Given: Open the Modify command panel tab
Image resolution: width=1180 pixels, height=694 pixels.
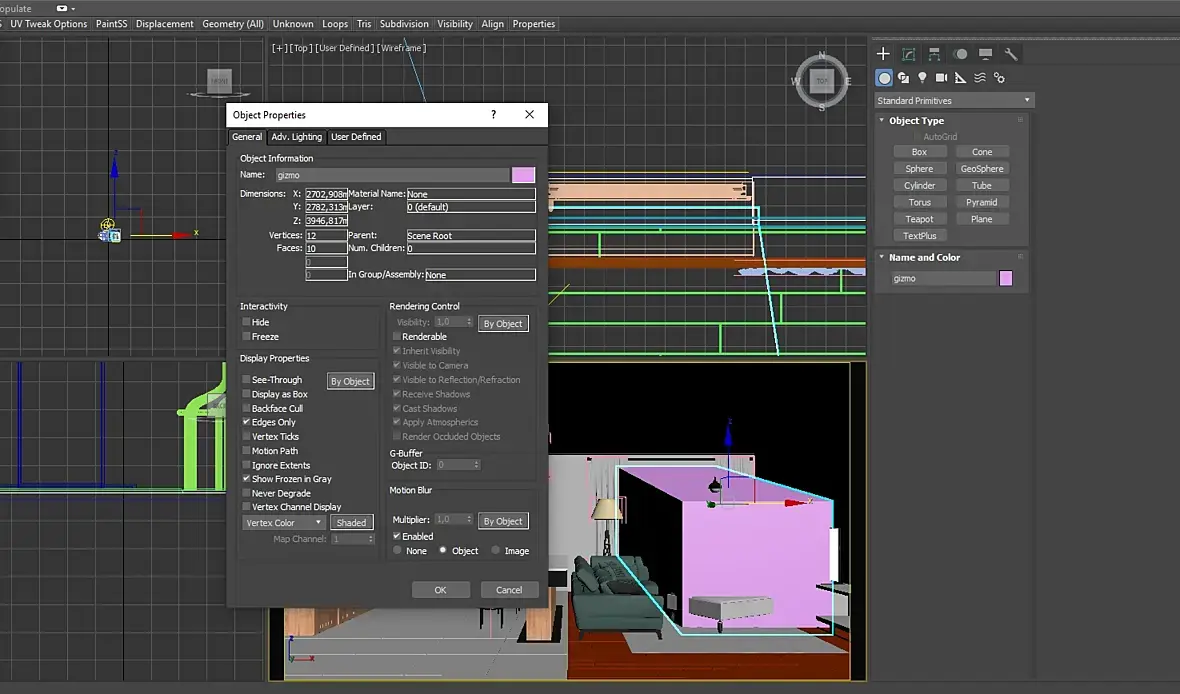Looking at the screenshot, I should (908, 54).
